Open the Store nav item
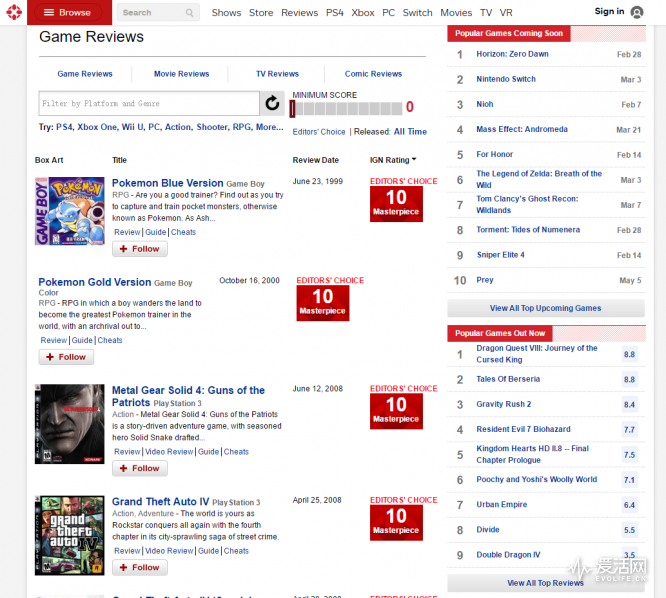The width and height of the screenshot is (666, 598). point(261,13)
